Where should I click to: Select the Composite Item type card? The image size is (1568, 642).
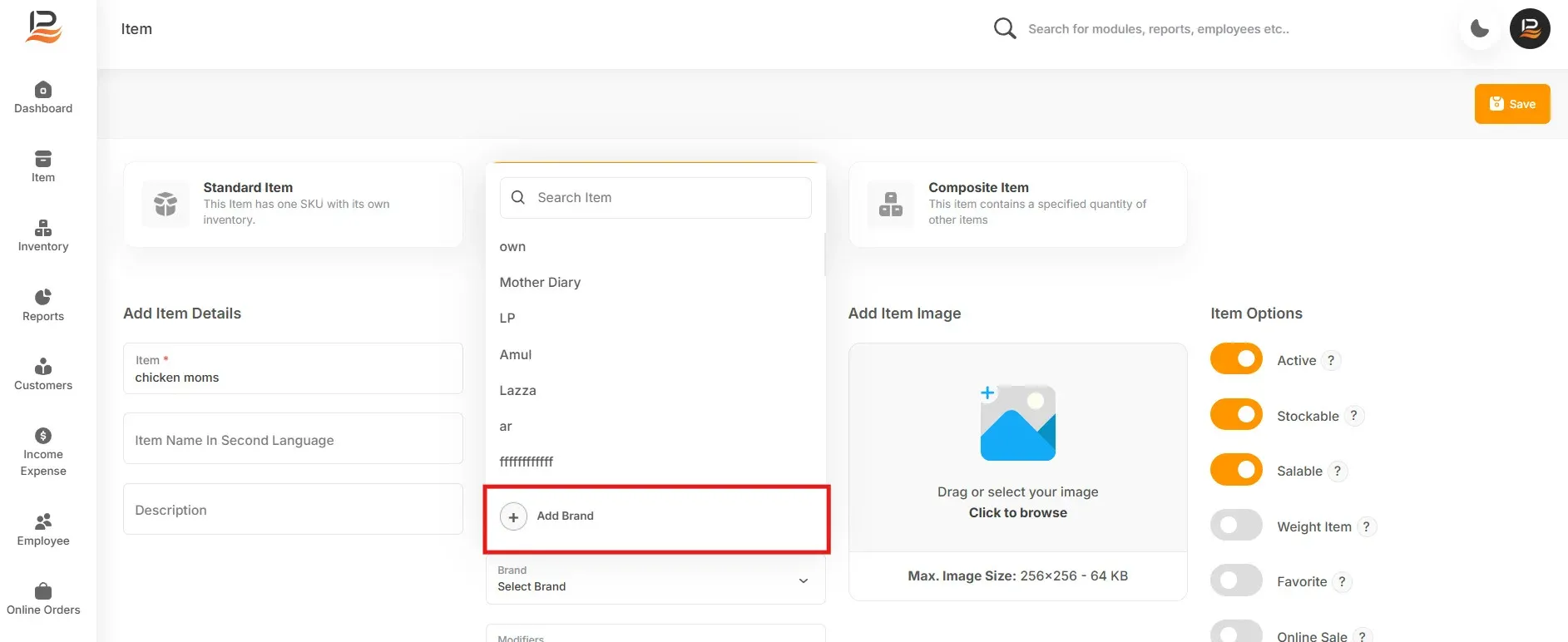[x=1018, y=205]
